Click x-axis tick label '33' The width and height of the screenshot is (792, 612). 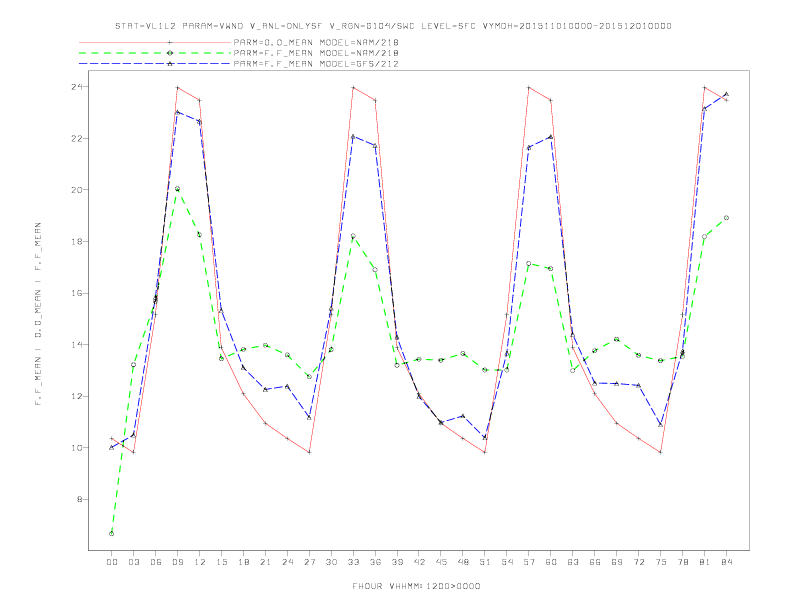pos(353,562)
